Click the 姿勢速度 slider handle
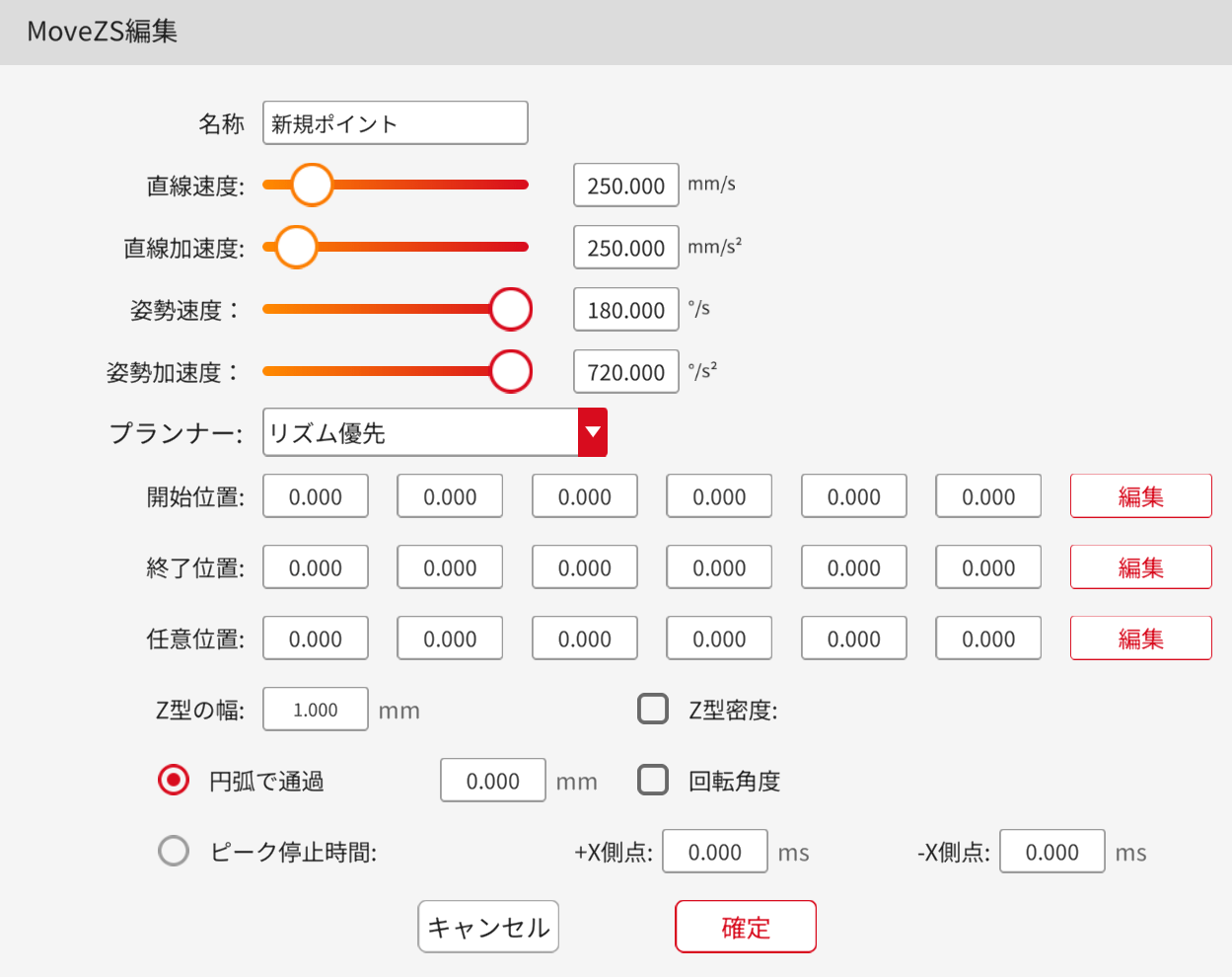1232x977 pixels. tap(511, 309)
